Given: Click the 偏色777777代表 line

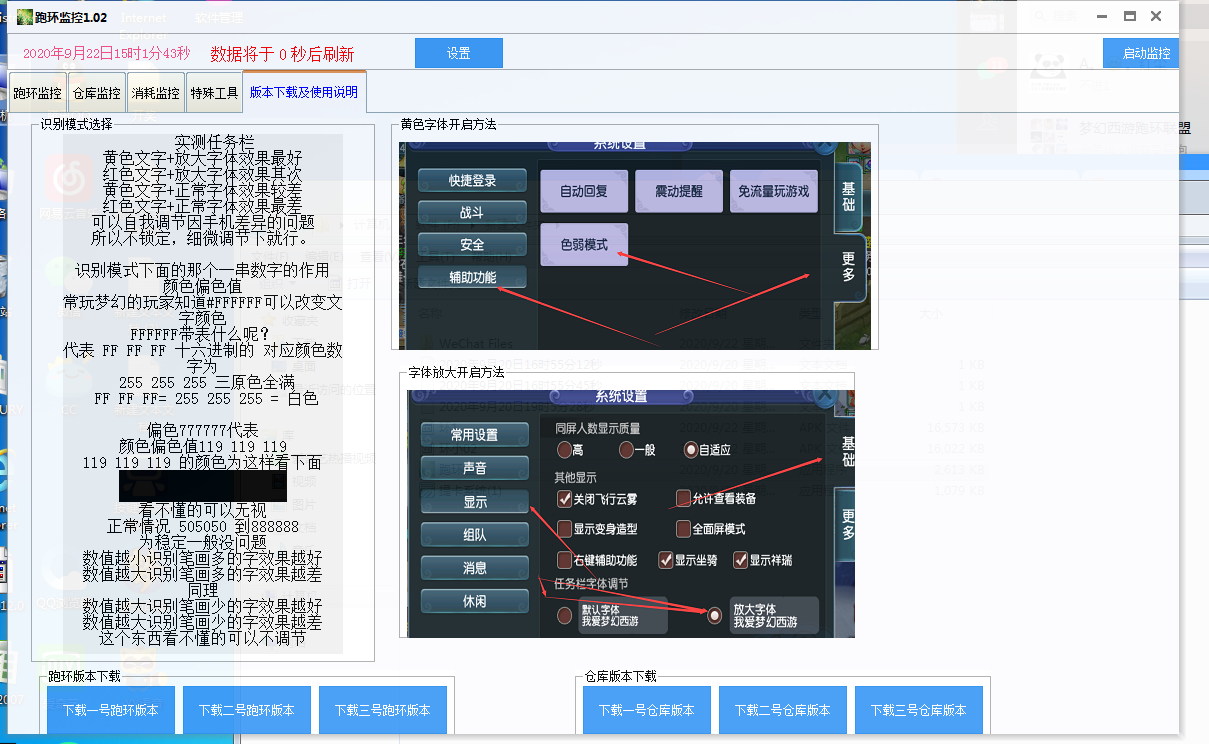Looking at the screenshot, I should click(x=202, y=430).
